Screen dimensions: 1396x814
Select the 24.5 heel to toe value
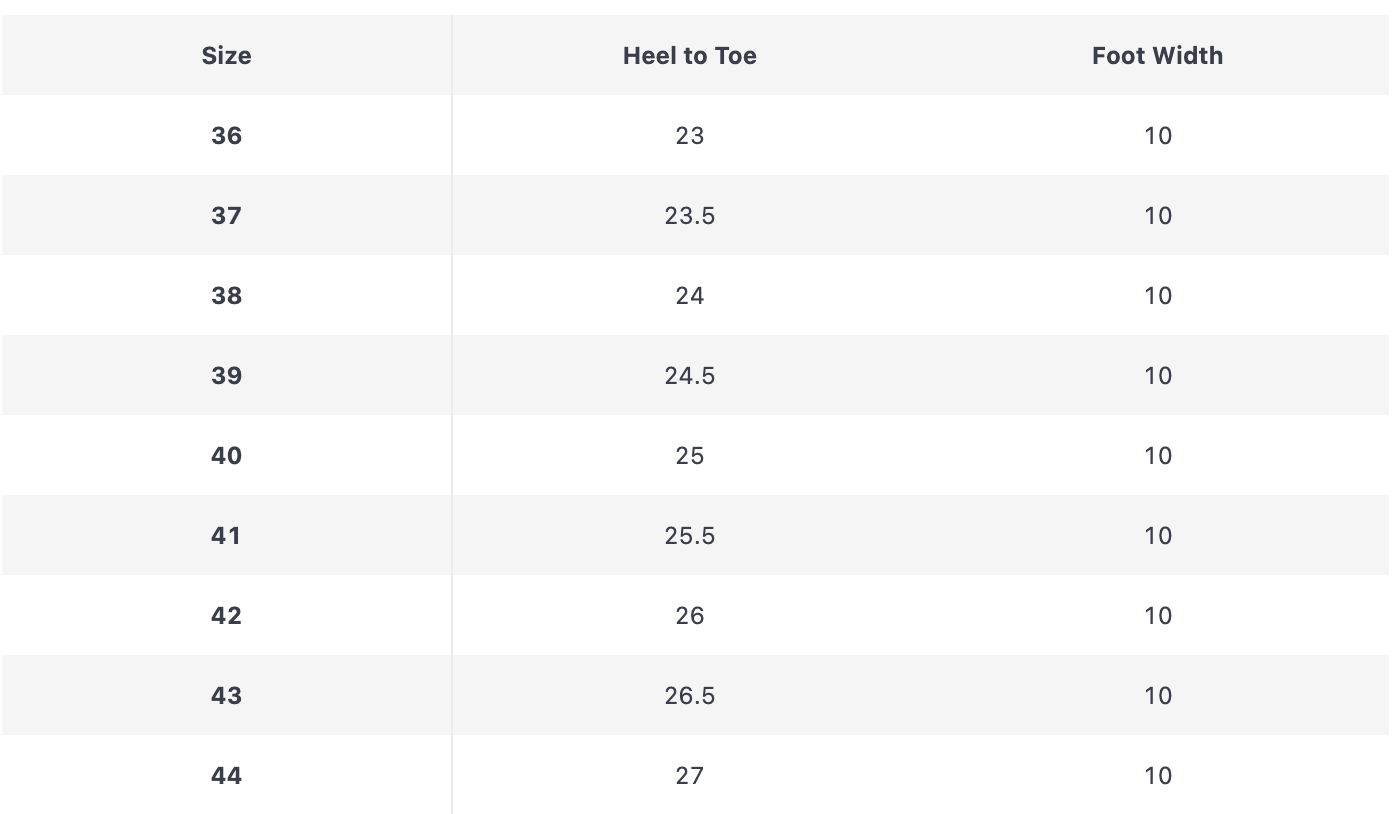coord(689,375)
